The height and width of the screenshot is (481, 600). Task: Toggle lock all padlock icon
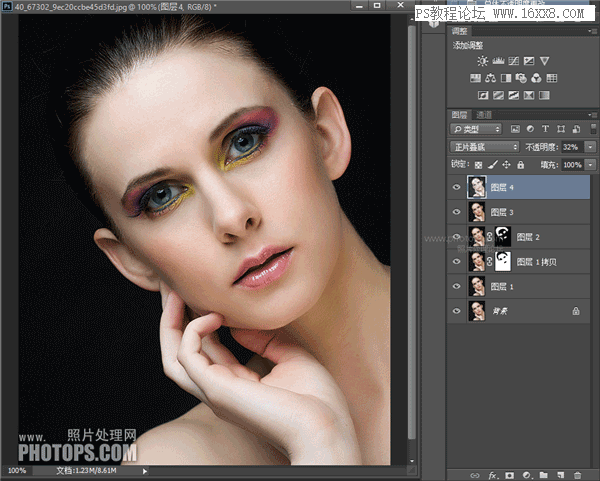tap(520, 165)
